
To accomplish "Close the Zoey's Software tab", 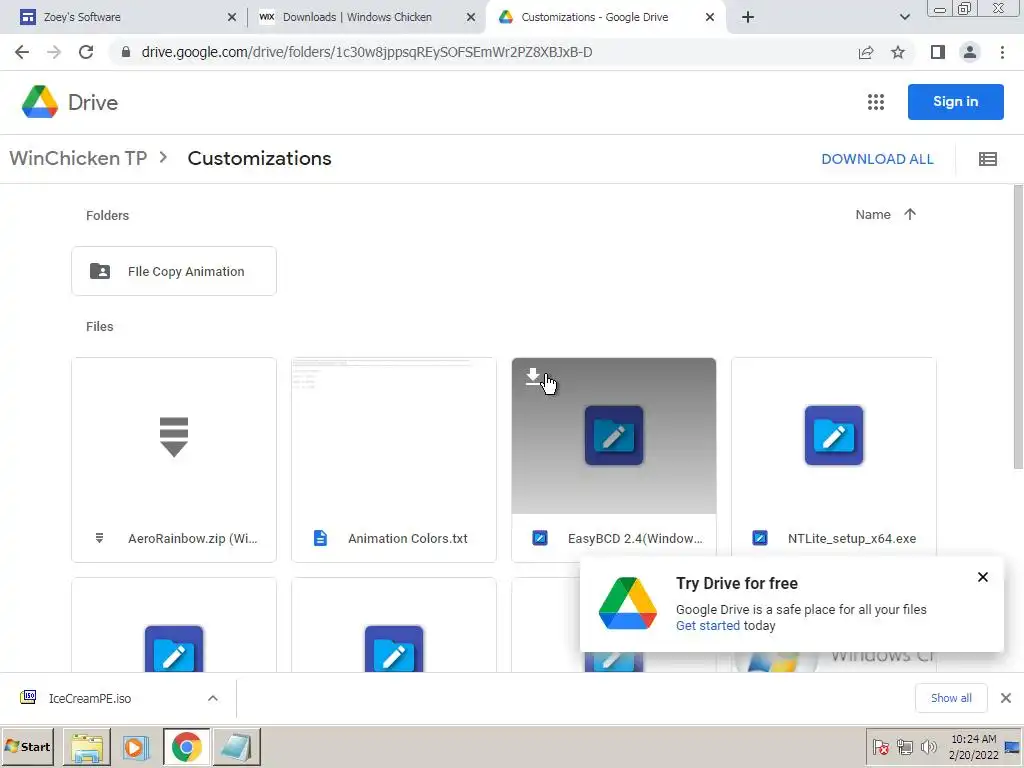I will pos(232,17).
